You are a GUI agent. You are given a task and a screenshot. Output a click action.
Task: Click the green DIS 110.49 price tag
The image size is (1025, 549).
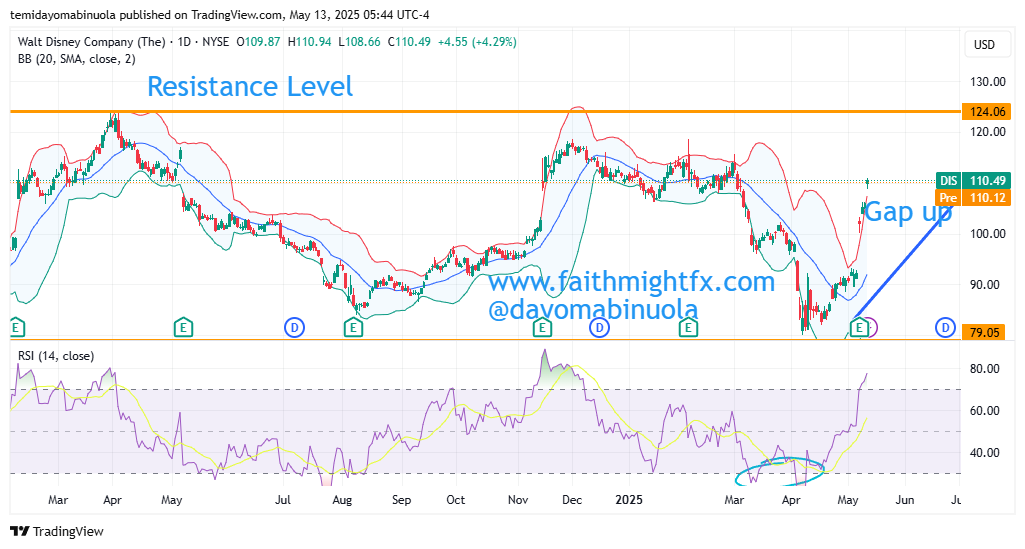pyautogui.click(x=973, y=181)
